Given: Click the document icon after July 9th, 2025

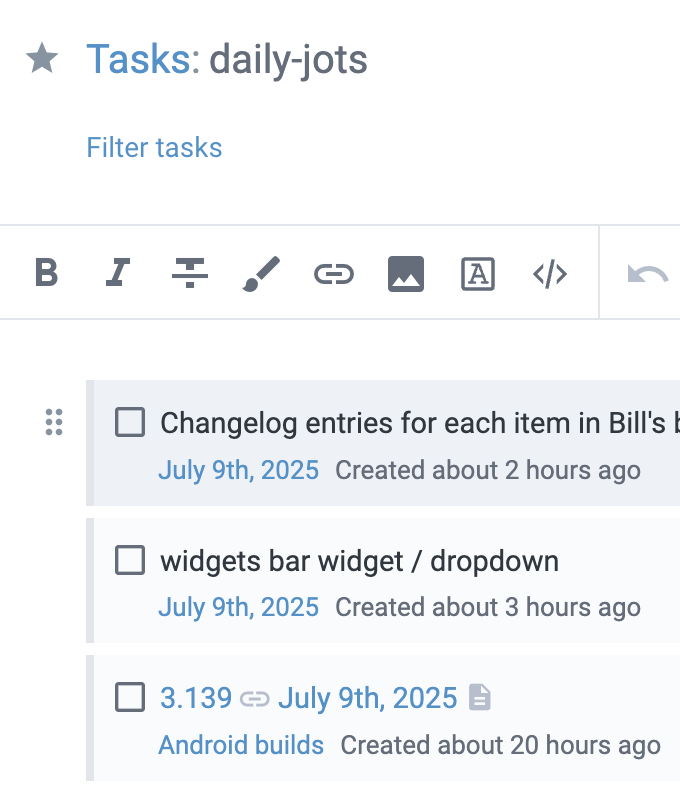Looking at the screenshot, I should (x=480, y=697).
